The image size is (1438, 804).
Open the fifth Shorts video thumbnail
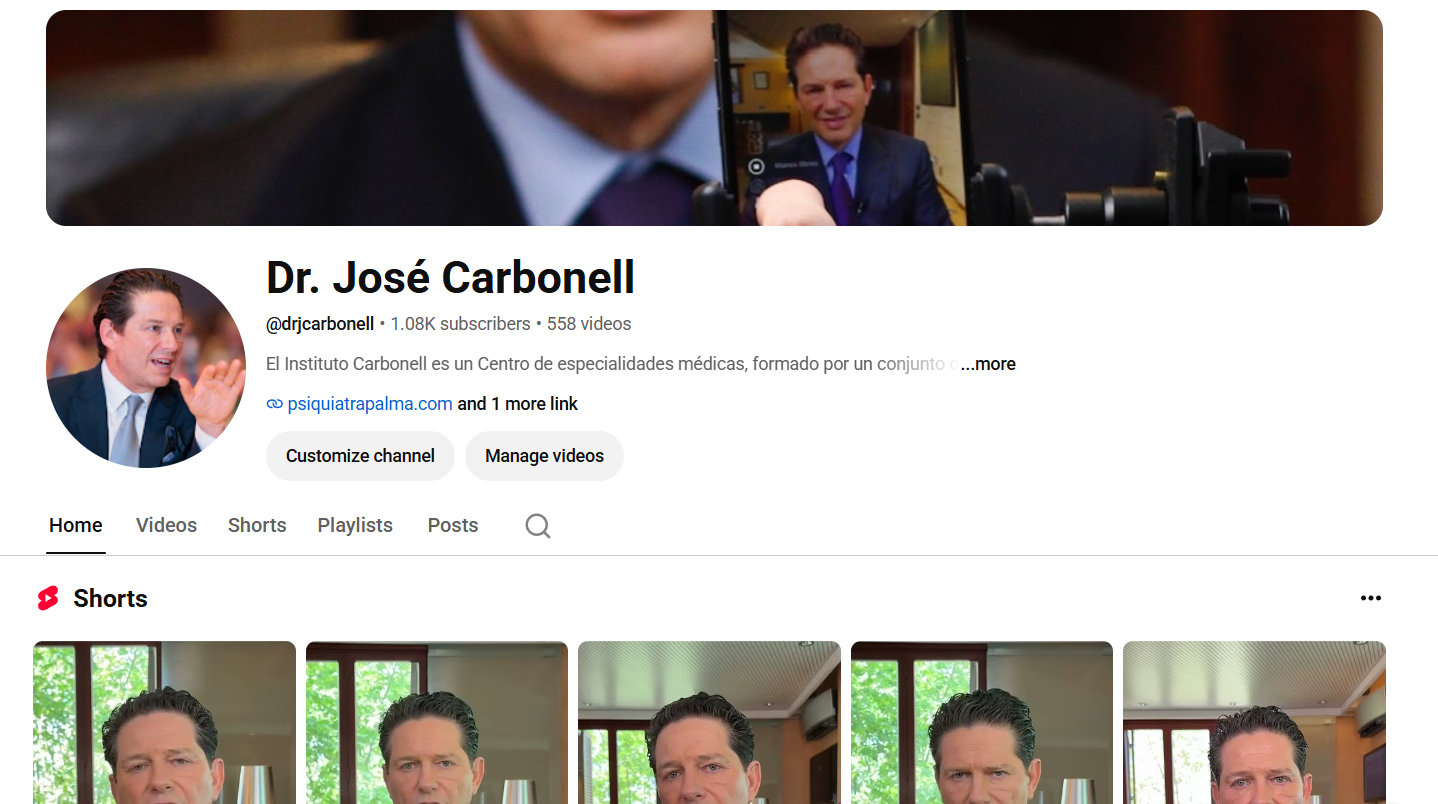click(x=1254, y=722)
